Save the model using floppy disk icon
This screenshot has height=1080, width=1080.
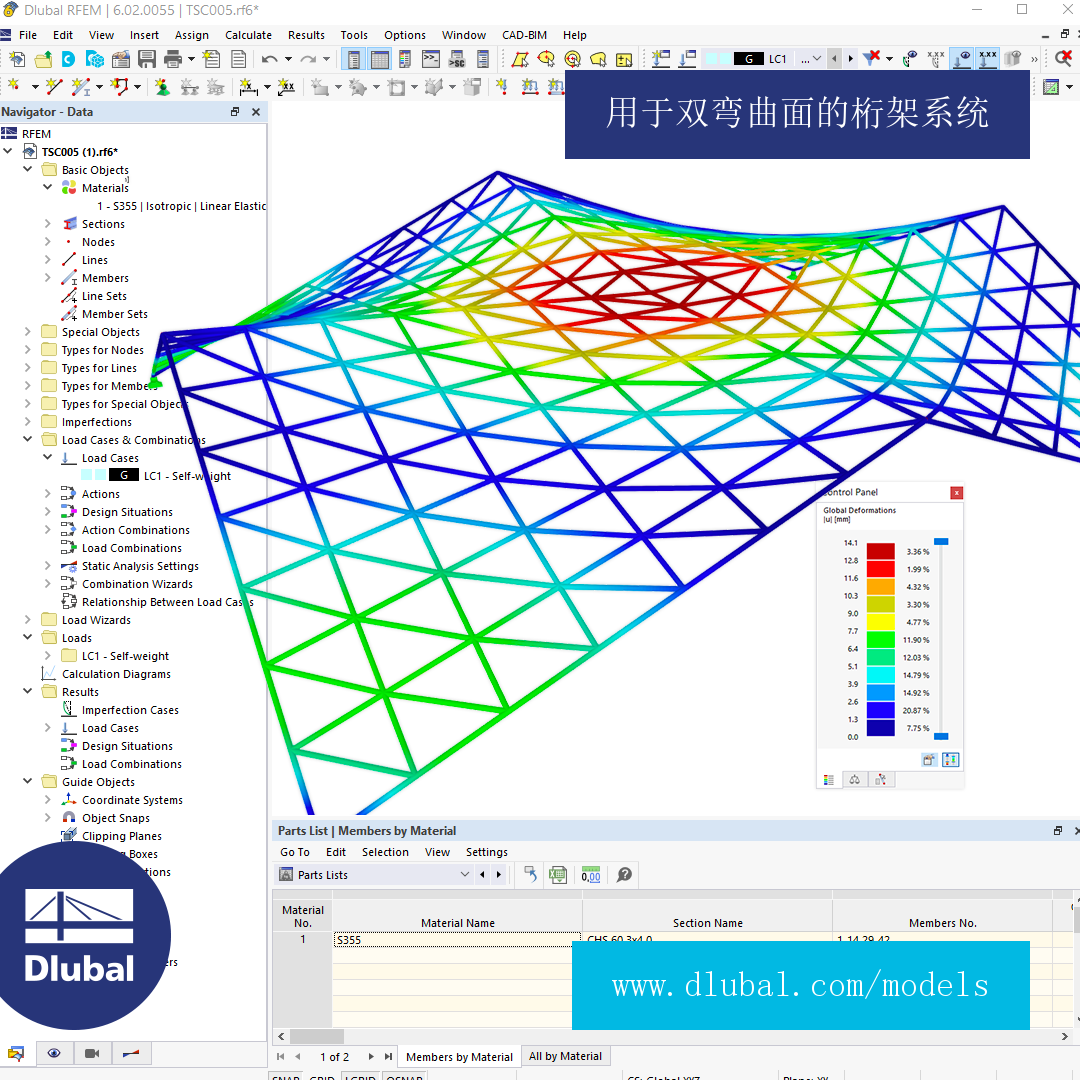(147, 60)
